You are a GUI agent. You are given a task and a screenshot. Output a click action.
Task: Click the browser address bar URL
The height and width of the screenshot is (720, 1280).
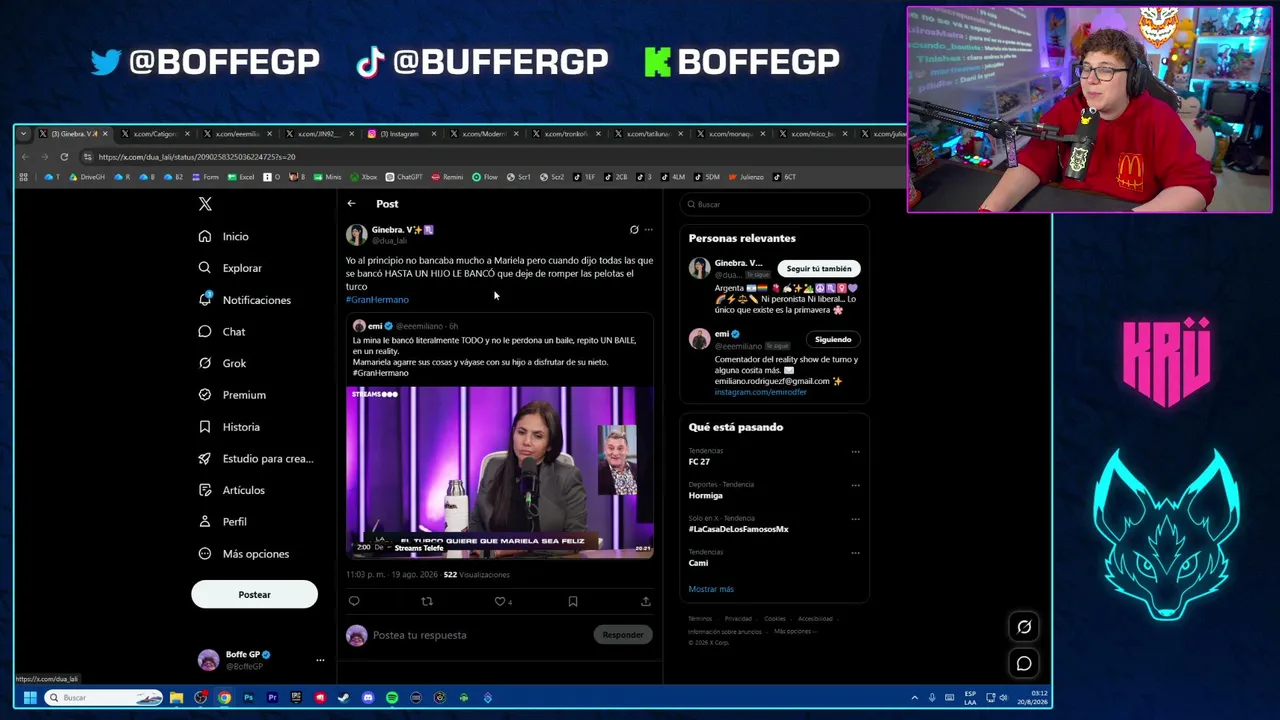tap(197, 157)
